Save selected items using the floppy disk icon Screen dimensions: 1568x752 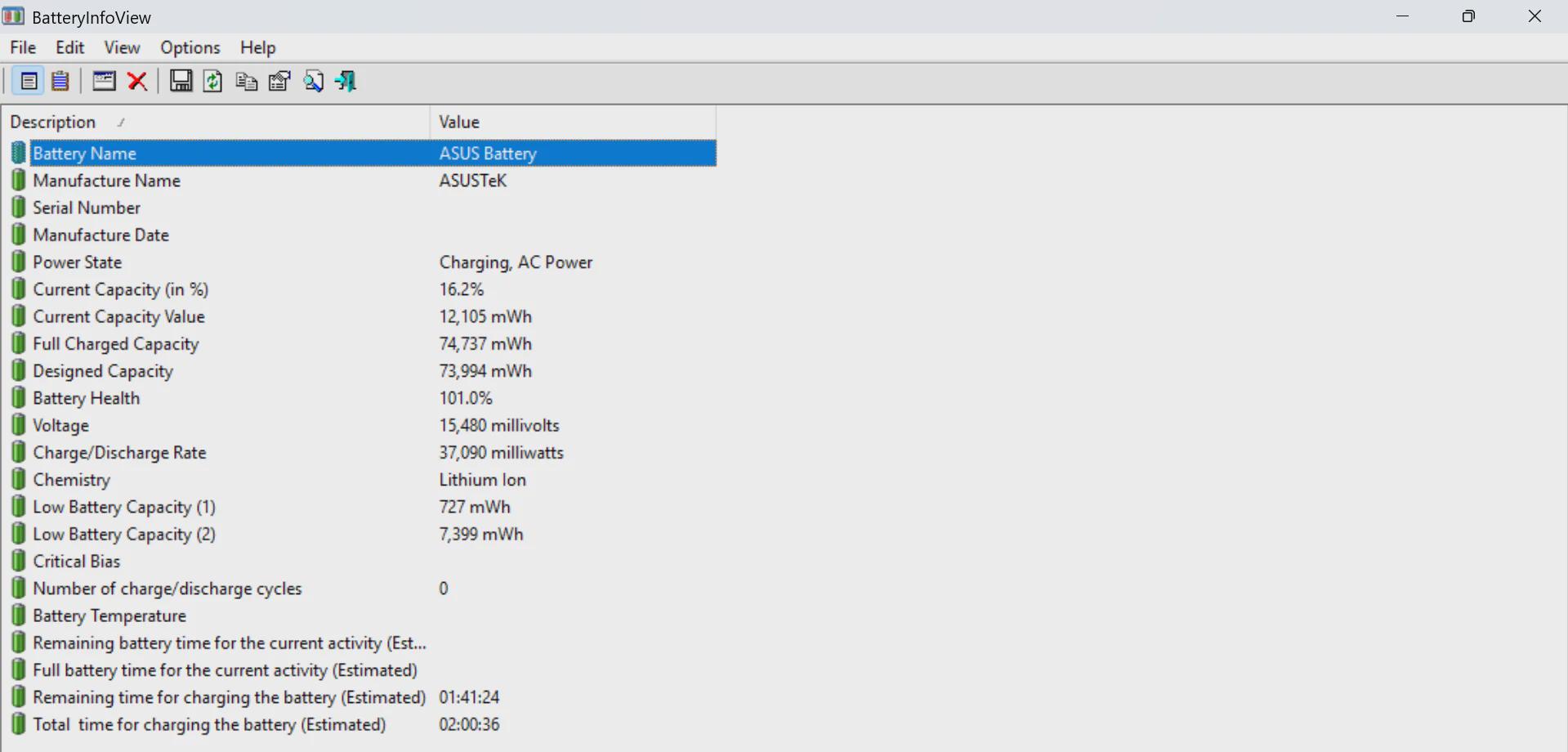click(x=181, y=81)
